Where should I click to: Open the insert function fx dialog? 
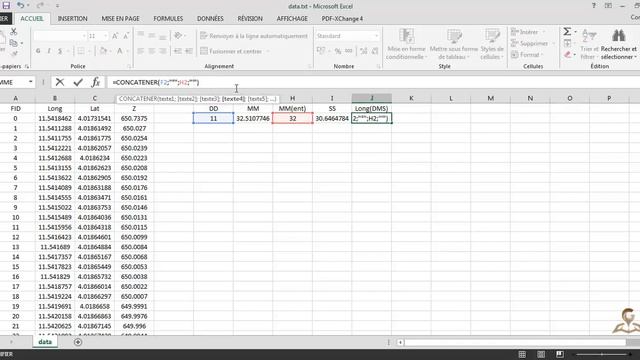[96, 82]
